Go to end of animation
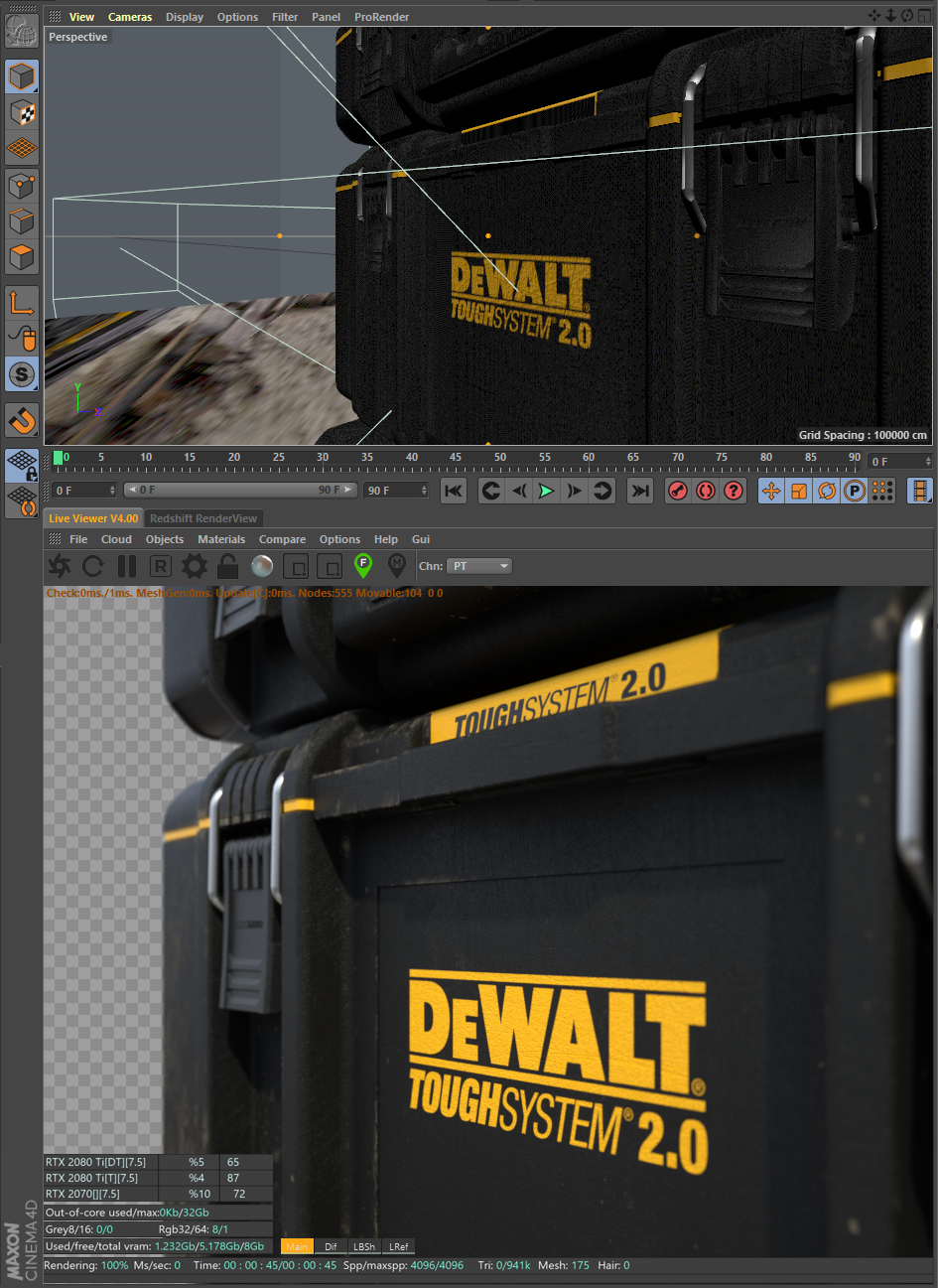The width and height of the screenshot is (938, 1288). (x=640, y=491)
